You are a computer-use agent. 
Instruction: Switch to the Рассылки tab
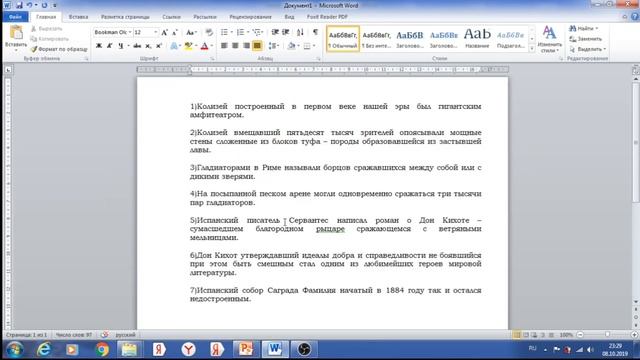click(204, 17)
